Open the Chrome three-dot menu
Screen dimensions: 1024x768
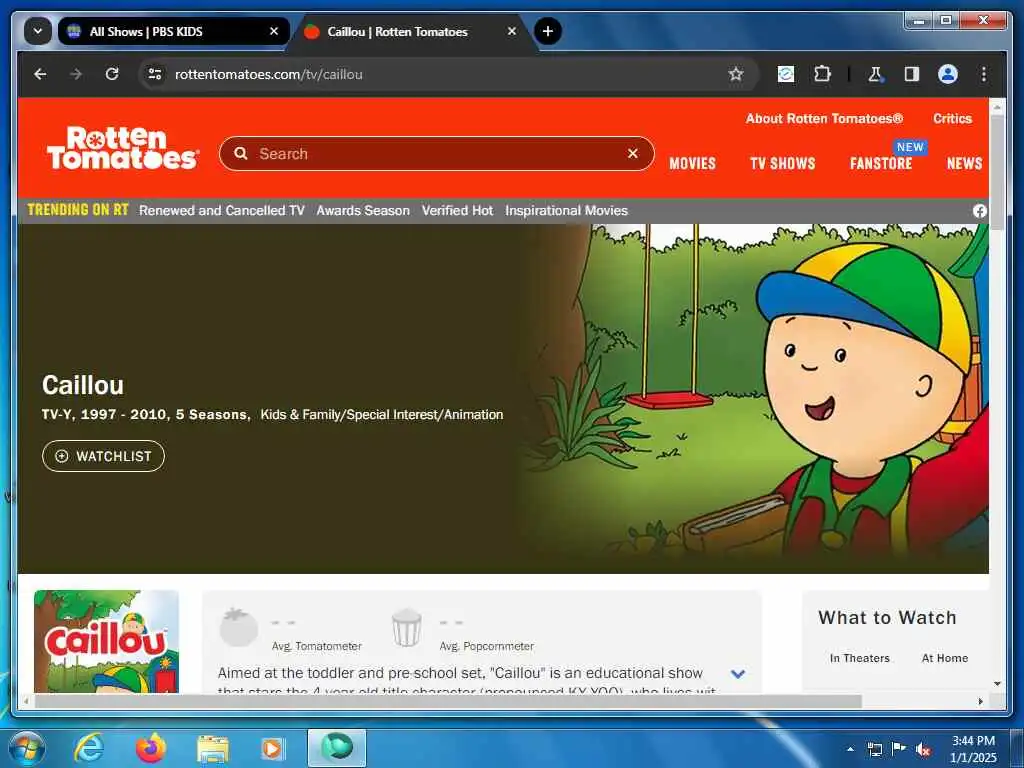pos(984,74)
